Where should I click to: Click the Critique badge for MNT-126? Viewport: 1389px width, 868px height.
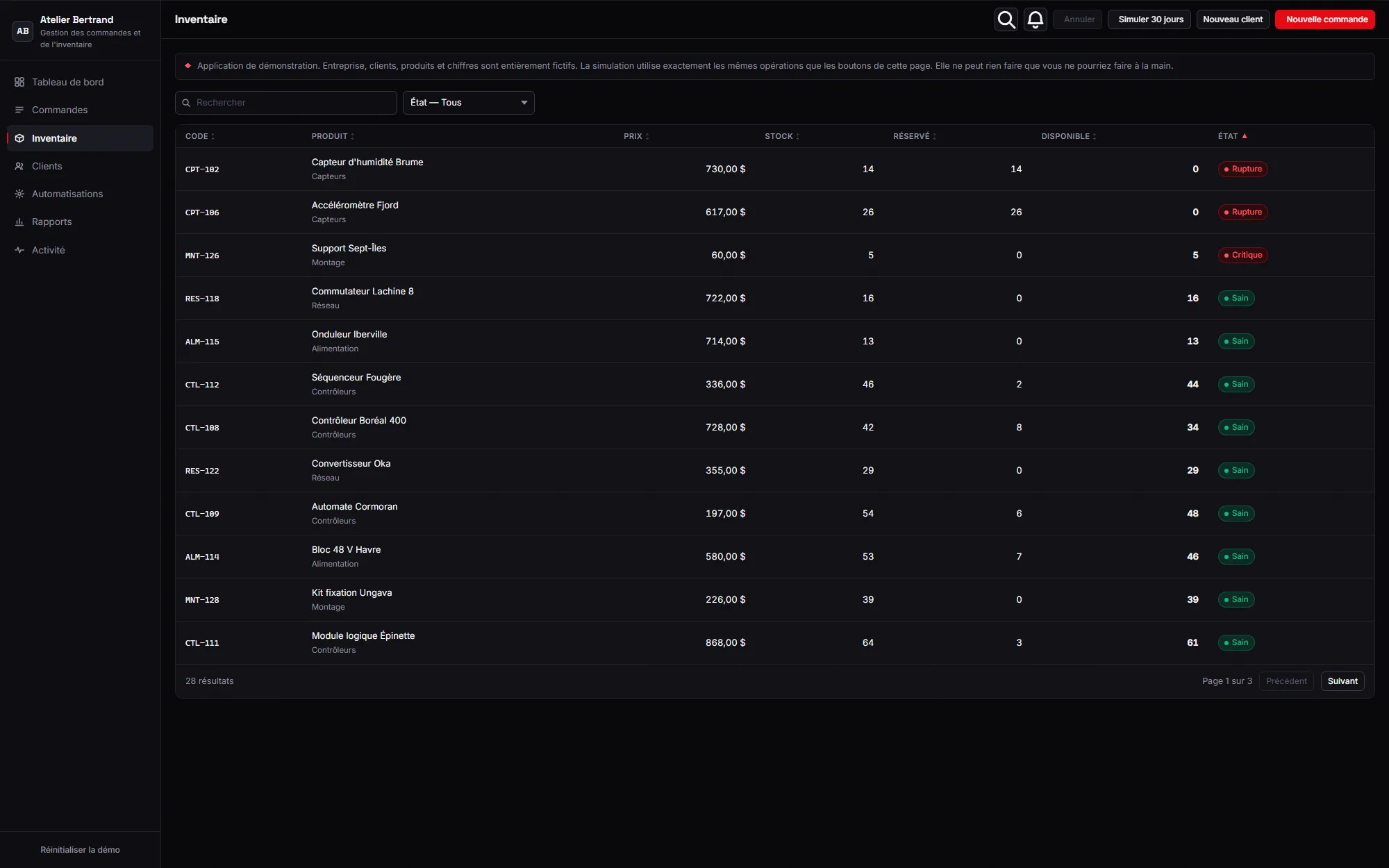pyautogui.click(x=1243, y=256)
